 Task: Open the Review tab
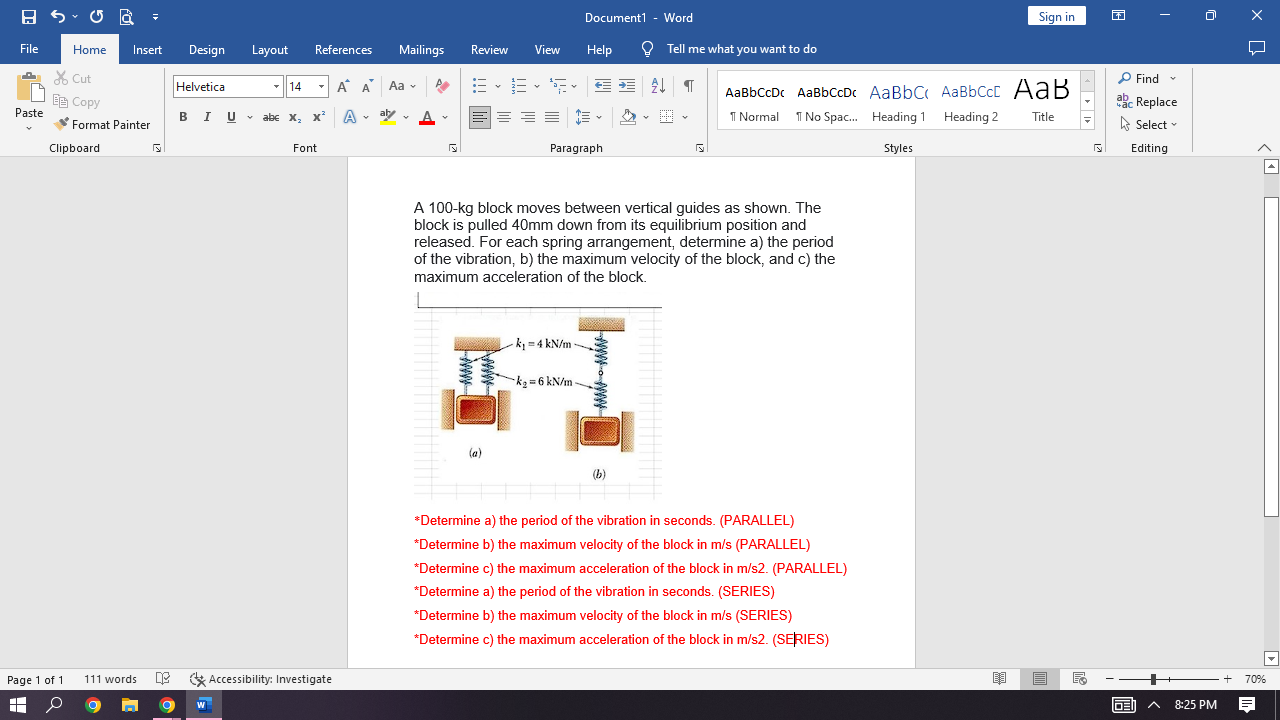coord(489,49)
